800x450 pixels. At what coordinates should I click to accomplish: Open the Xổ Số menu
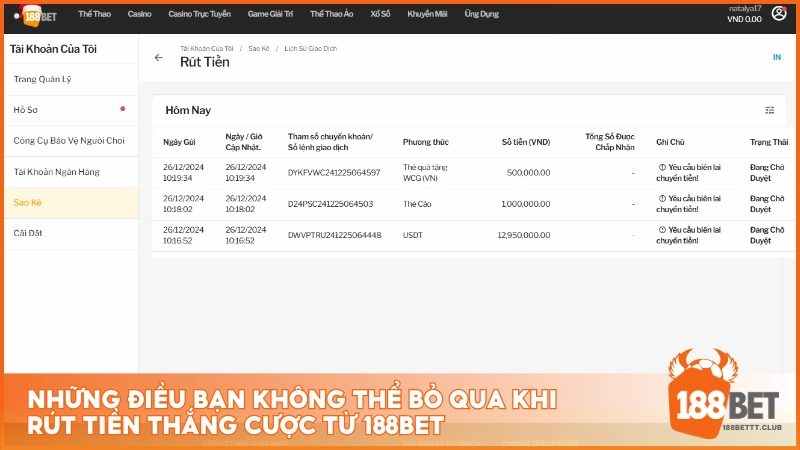coord(380,14)
